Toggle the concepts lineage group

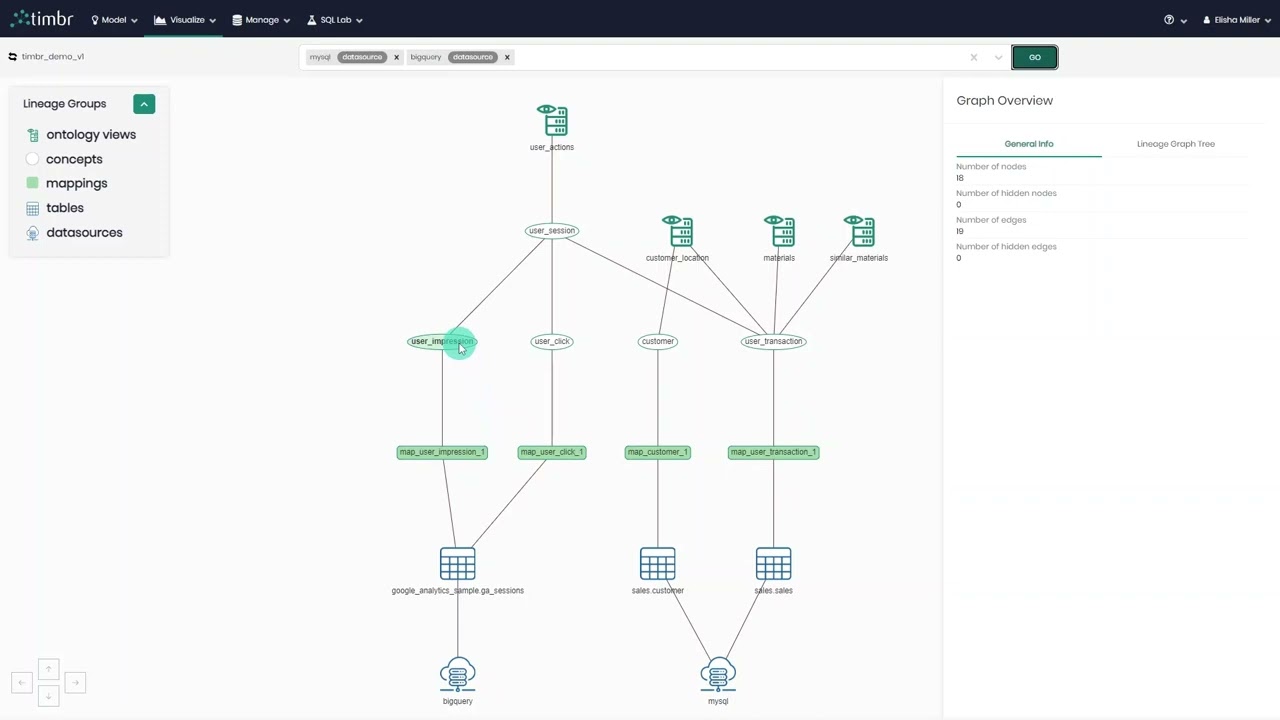(x=64, y=159)
